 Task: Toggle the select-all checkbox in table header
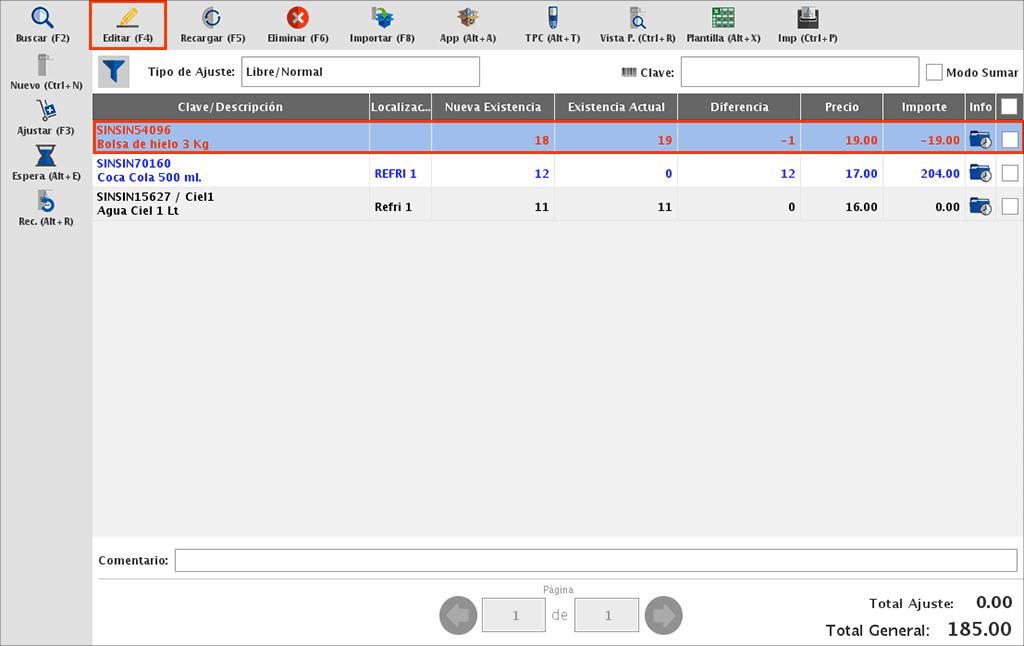pos(1010,107)
